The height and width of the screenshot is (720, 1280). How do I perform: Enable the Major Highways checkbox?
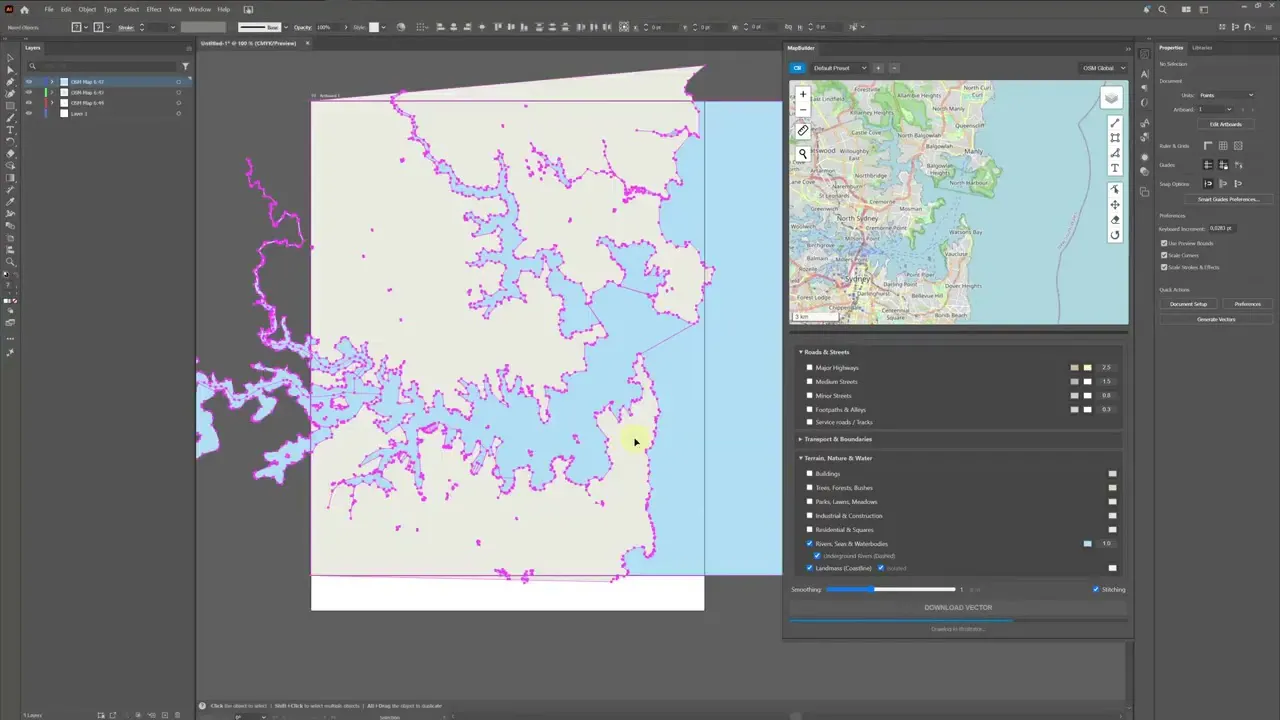pos(810,368)
